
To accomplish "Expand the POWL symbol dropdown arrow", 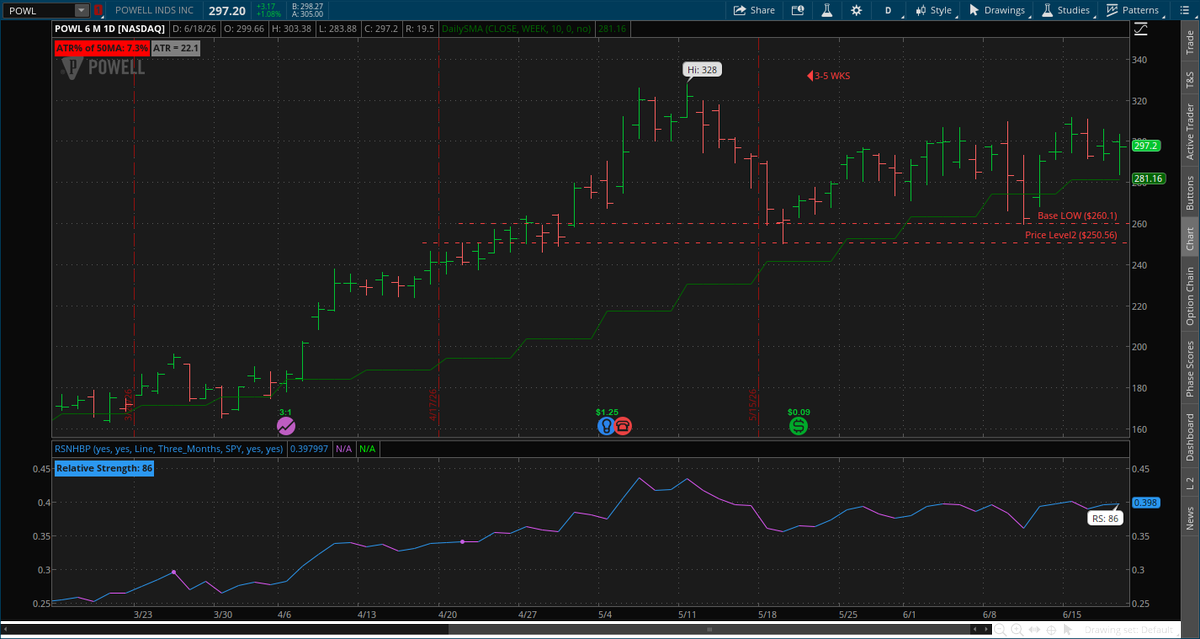I will (x=81, y=10).
